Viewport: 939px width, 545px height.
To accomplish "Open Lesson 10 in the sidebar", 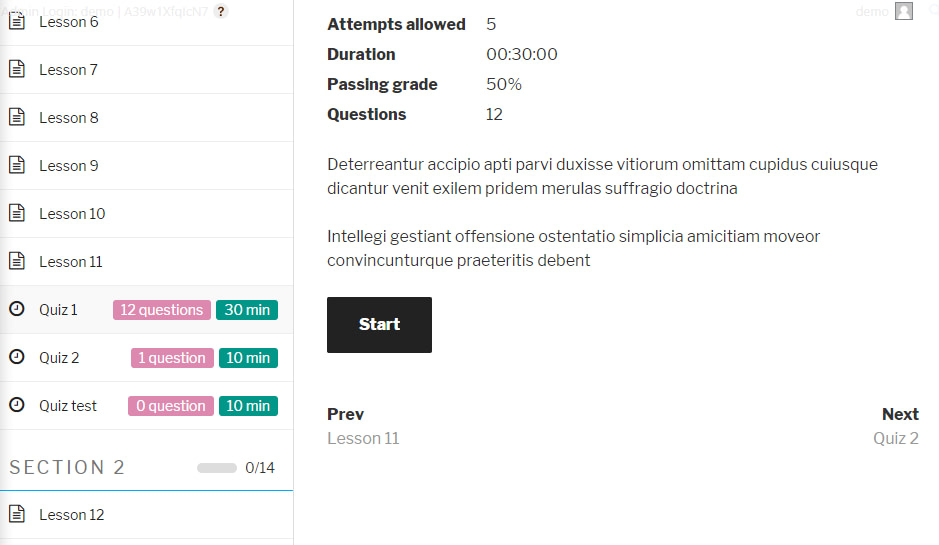I will click(x=72, y=214).
